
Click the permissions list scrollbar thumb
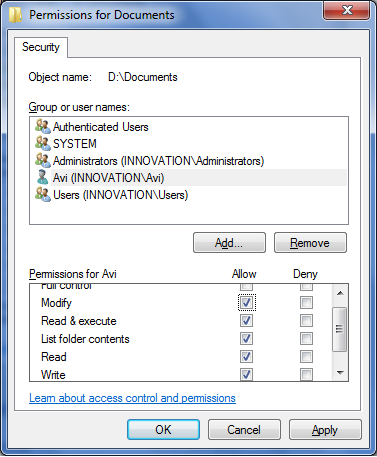tap(340, 329)
